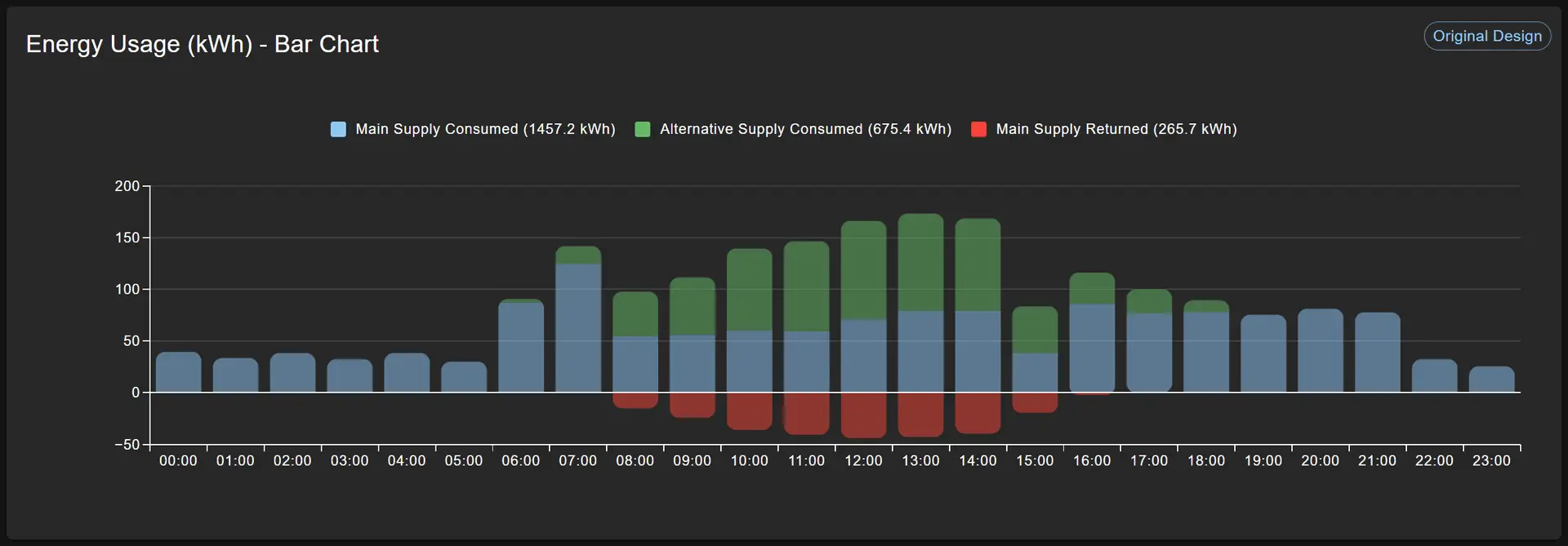Click the blue bar at 00:00
This screenshot has height=546, width=1568.
[x=178, y=372]
